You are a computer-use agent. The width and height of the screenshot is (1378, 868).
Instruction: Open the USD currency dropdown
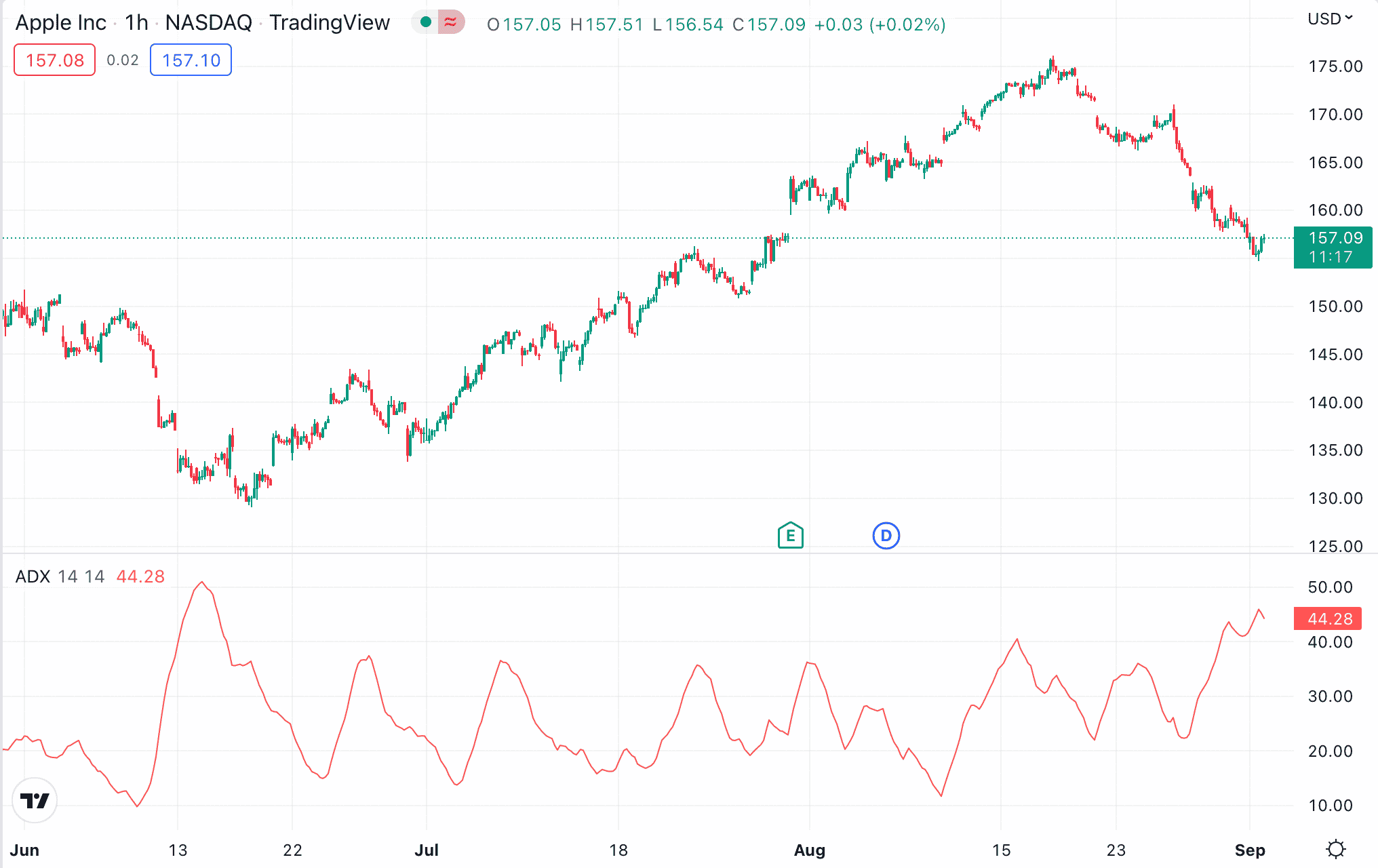click(1330, 19)
